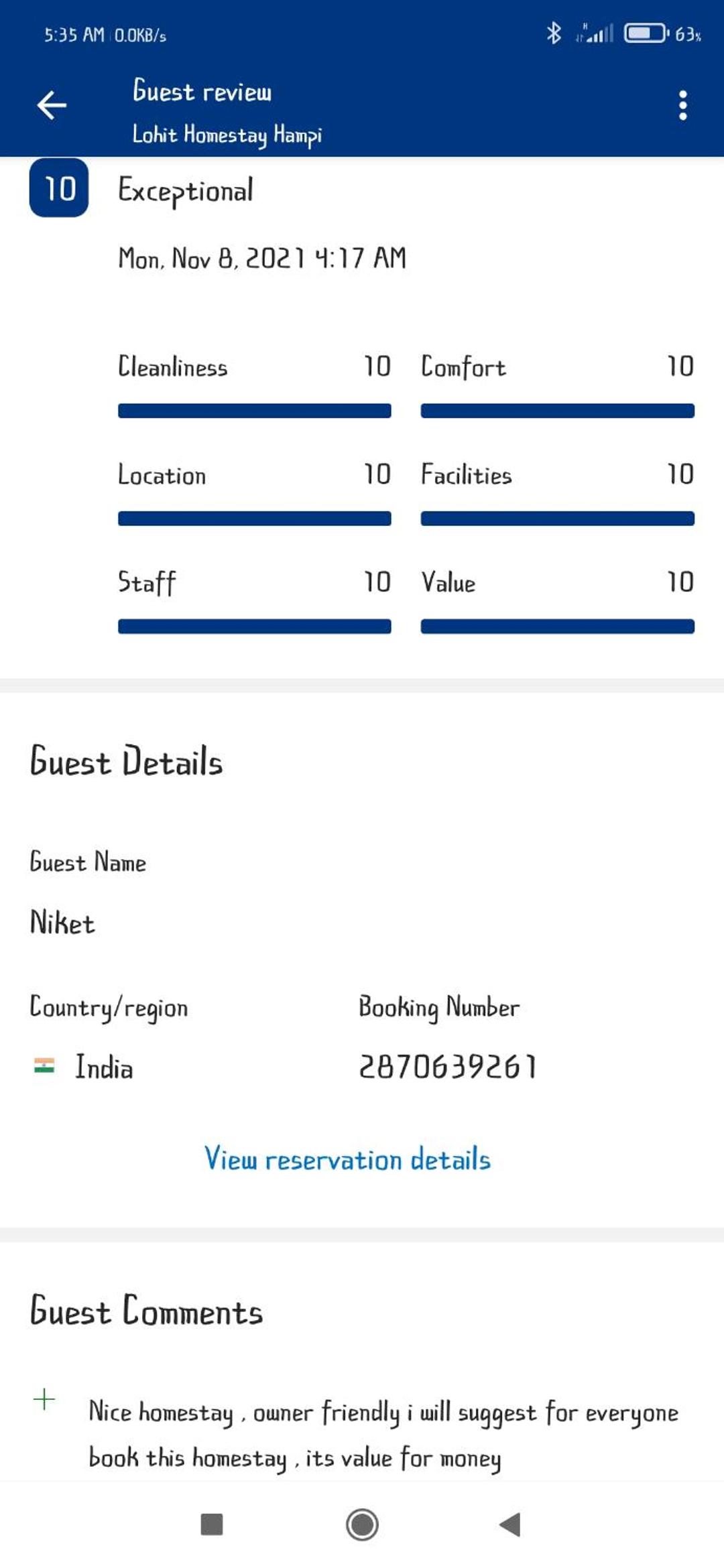Tap the Android recent apps square
724x1568 pixels.
click(212, 1524)
